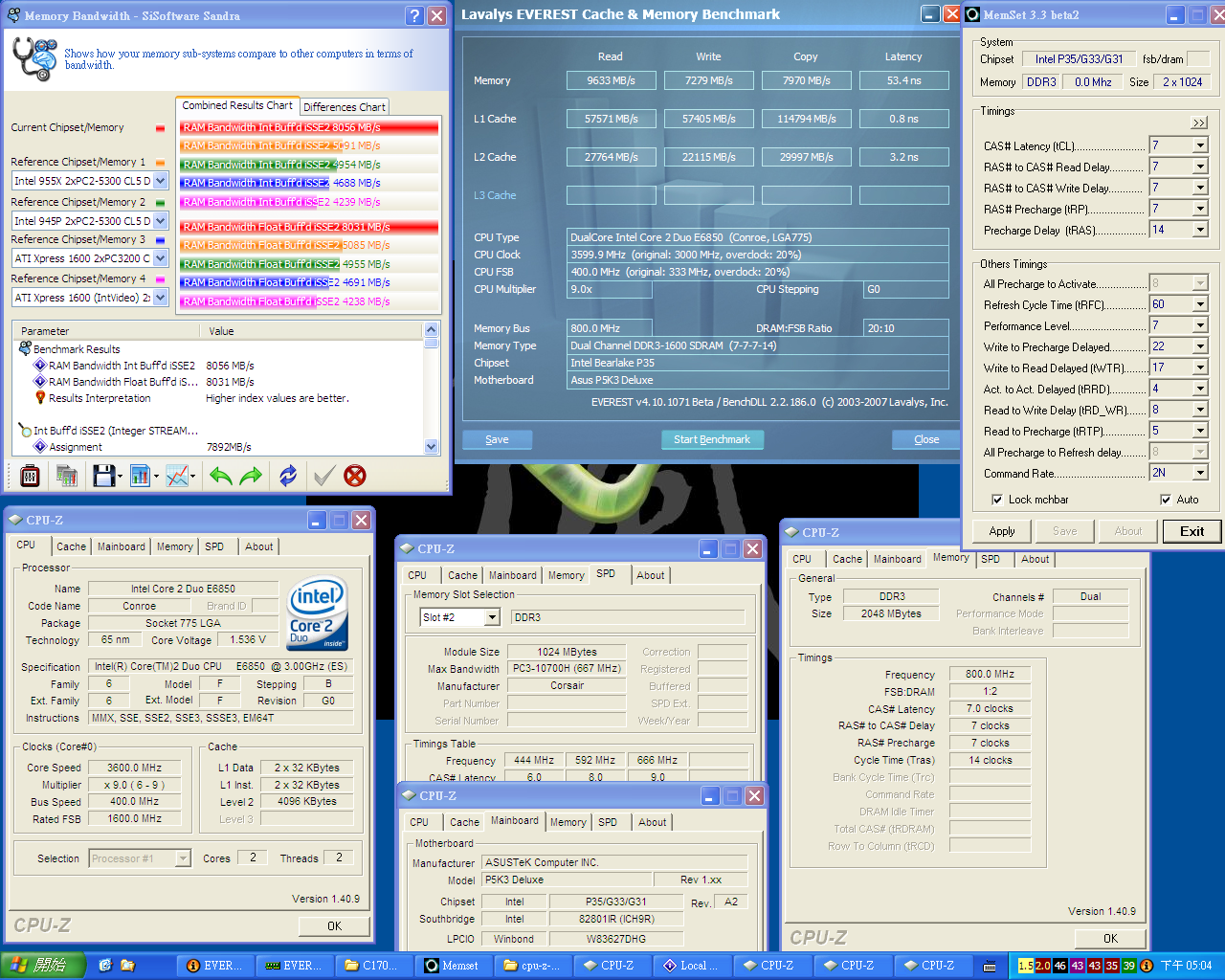1225x980 pixels.
Task: Click Sandra blue refresh arrows icon
Action: 288,476
